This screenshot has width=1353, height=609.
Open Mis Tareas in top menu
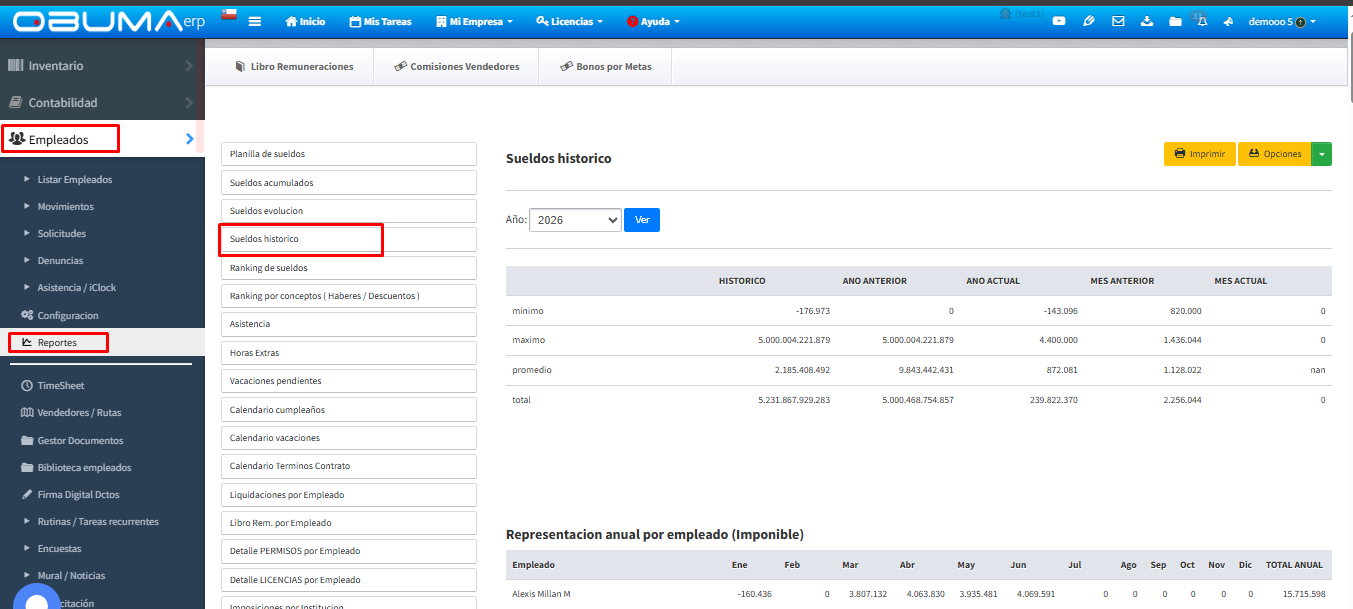point(380,21)
